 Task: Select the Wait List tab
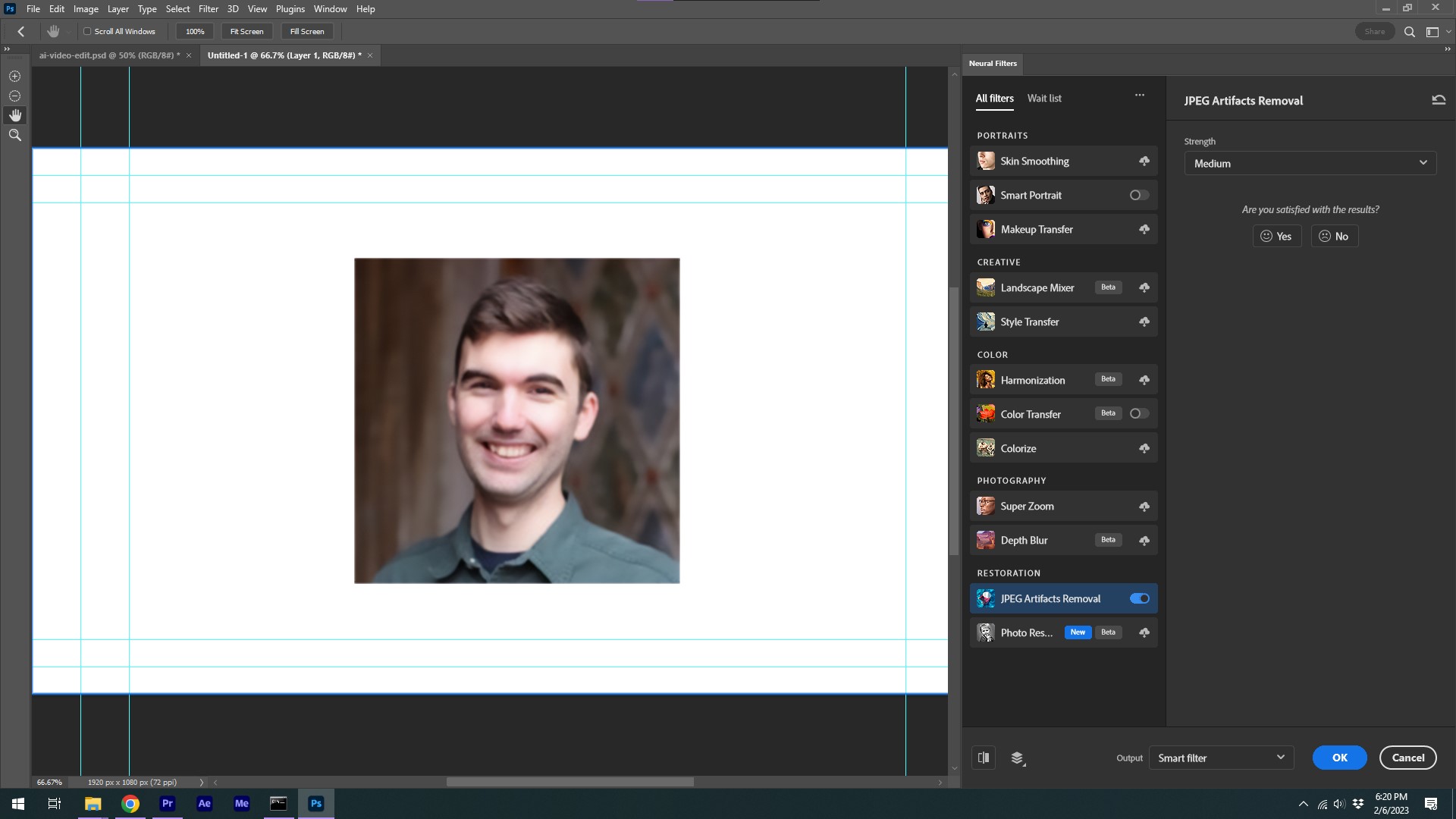click(1044, 98)
